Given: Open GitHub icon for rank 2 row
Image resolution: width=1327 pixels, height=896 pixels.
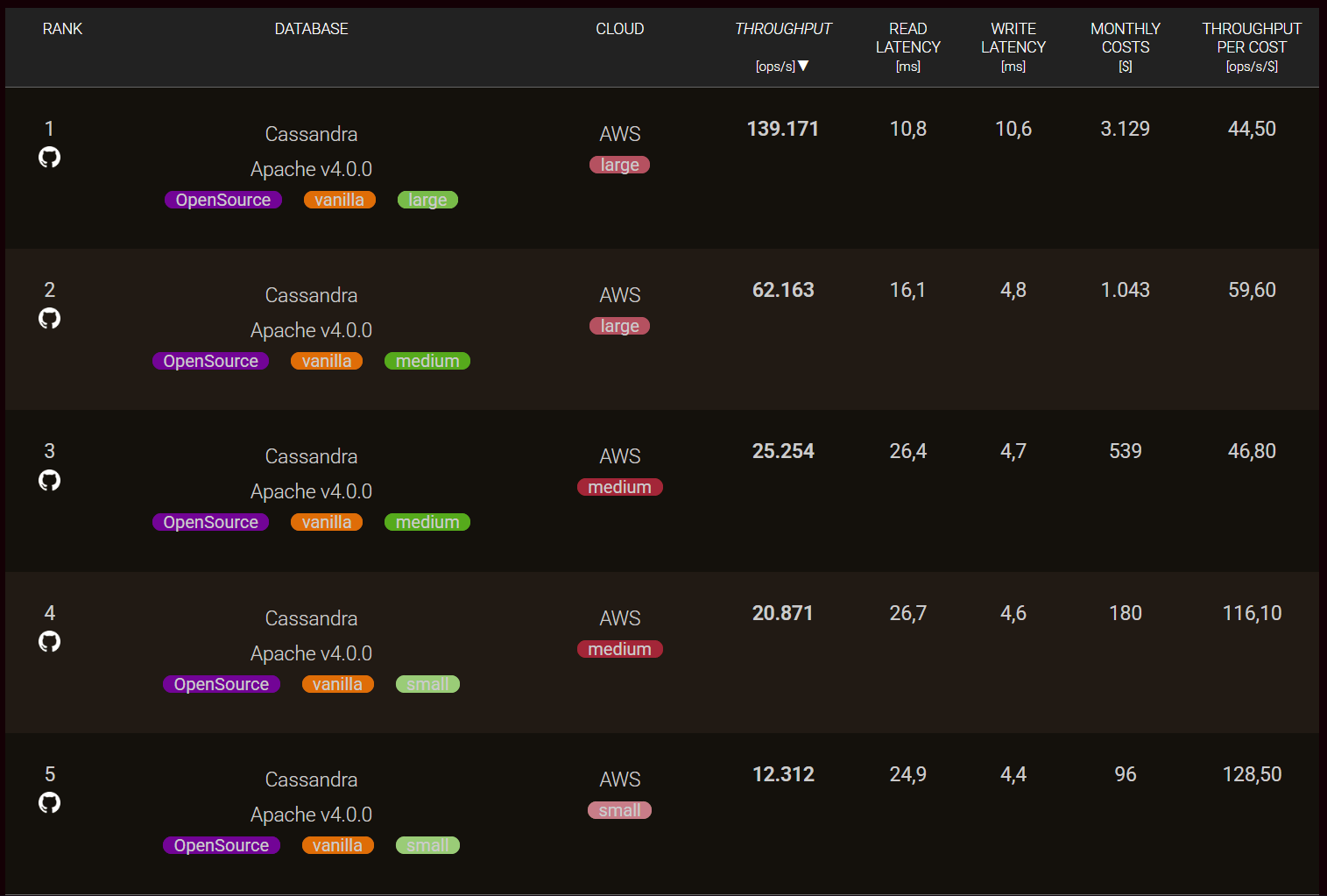Looking at the screenshot, I should click(x=50, y=319).
